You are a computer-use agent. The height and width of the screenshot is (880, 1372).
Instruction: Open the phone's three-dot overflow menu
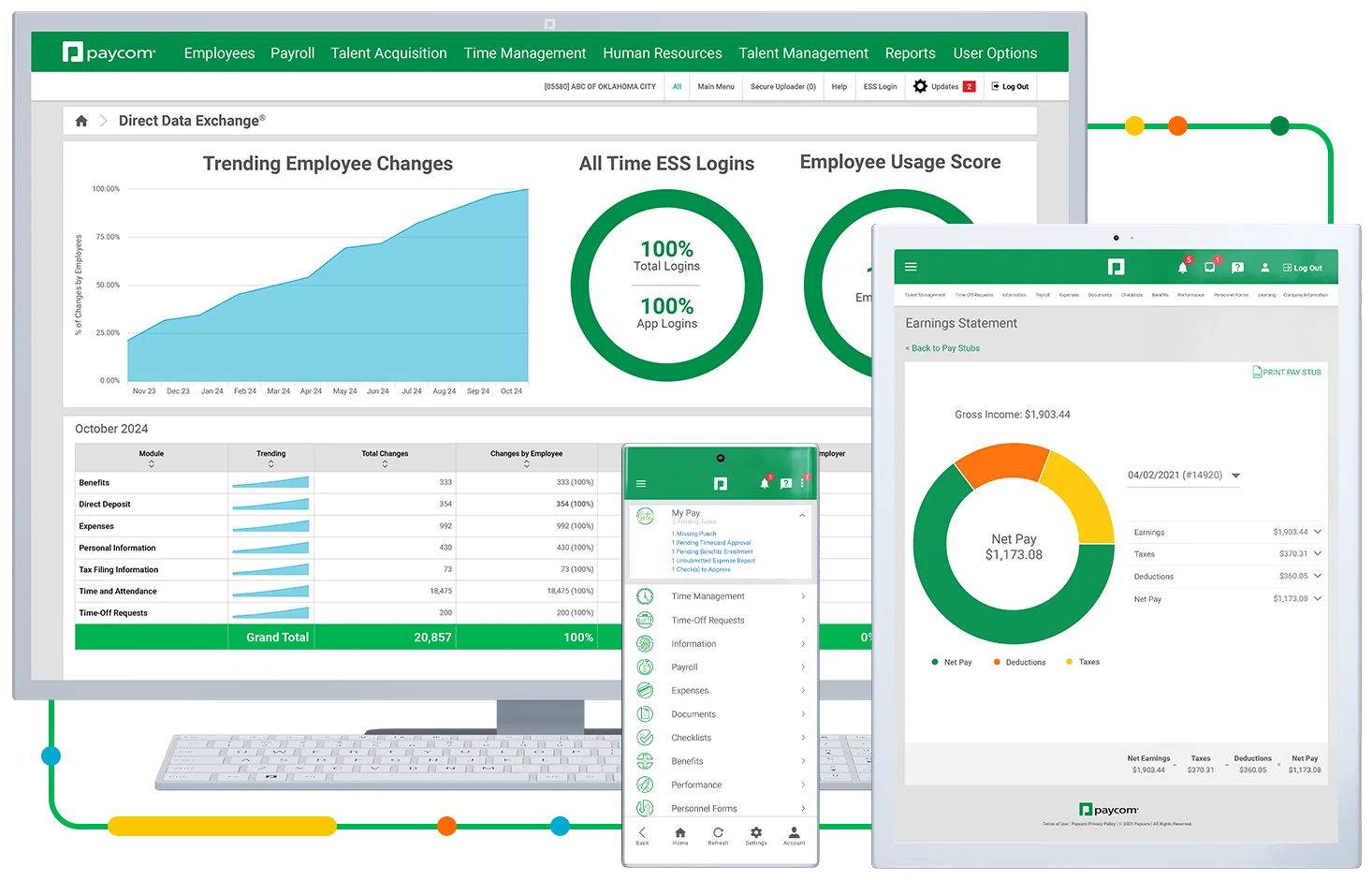click(x=802, y=484)
